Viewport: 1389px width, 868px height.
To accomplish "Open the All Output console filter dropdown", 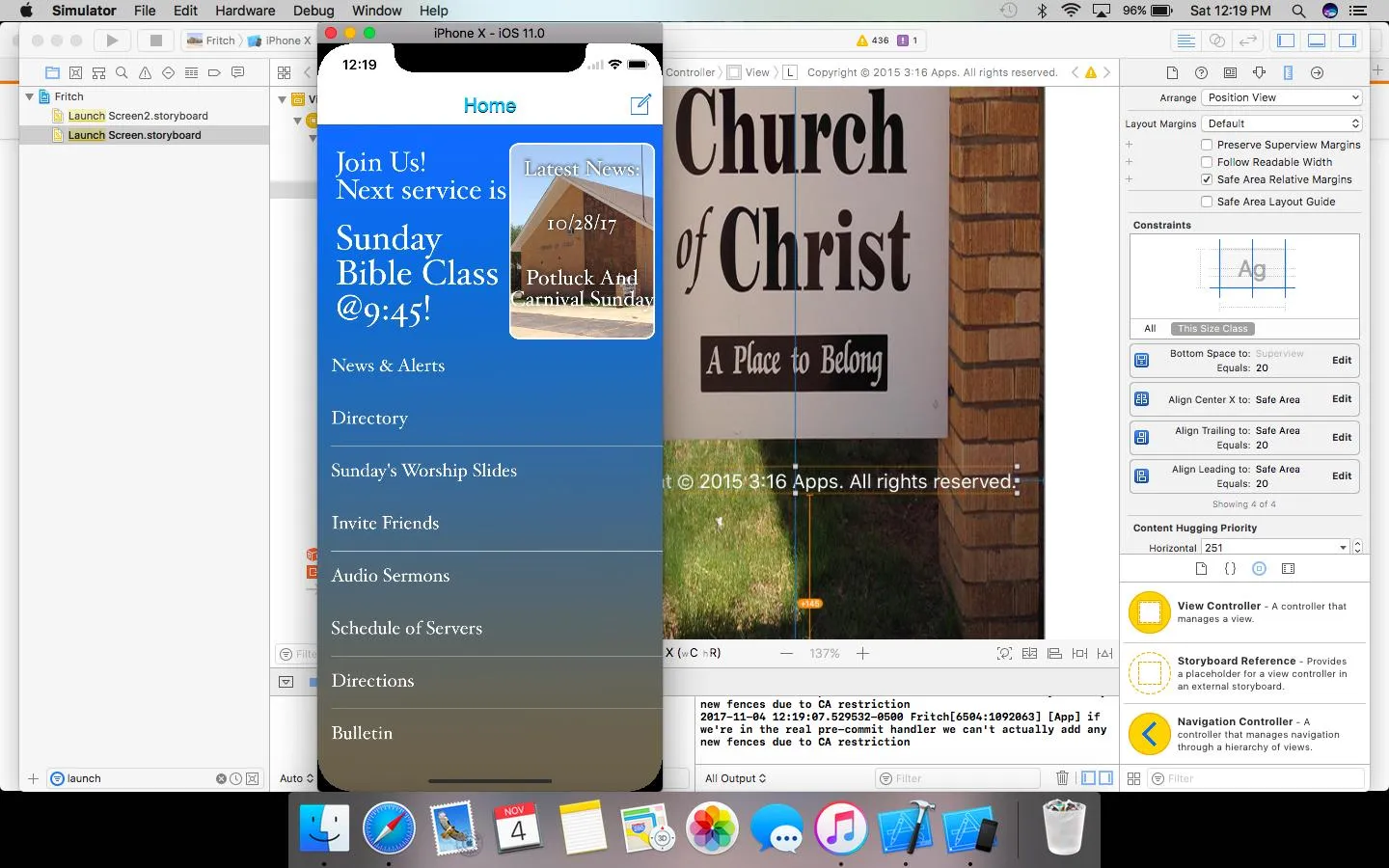I will [735, 778].
